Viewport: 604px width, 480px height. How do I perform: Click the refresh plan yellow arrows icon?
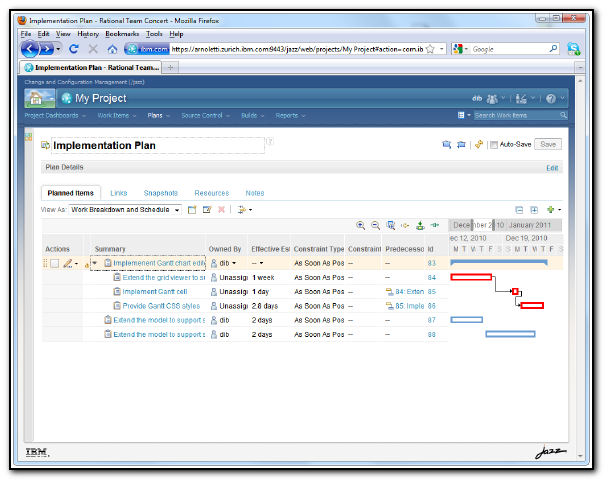coord(479,144)
